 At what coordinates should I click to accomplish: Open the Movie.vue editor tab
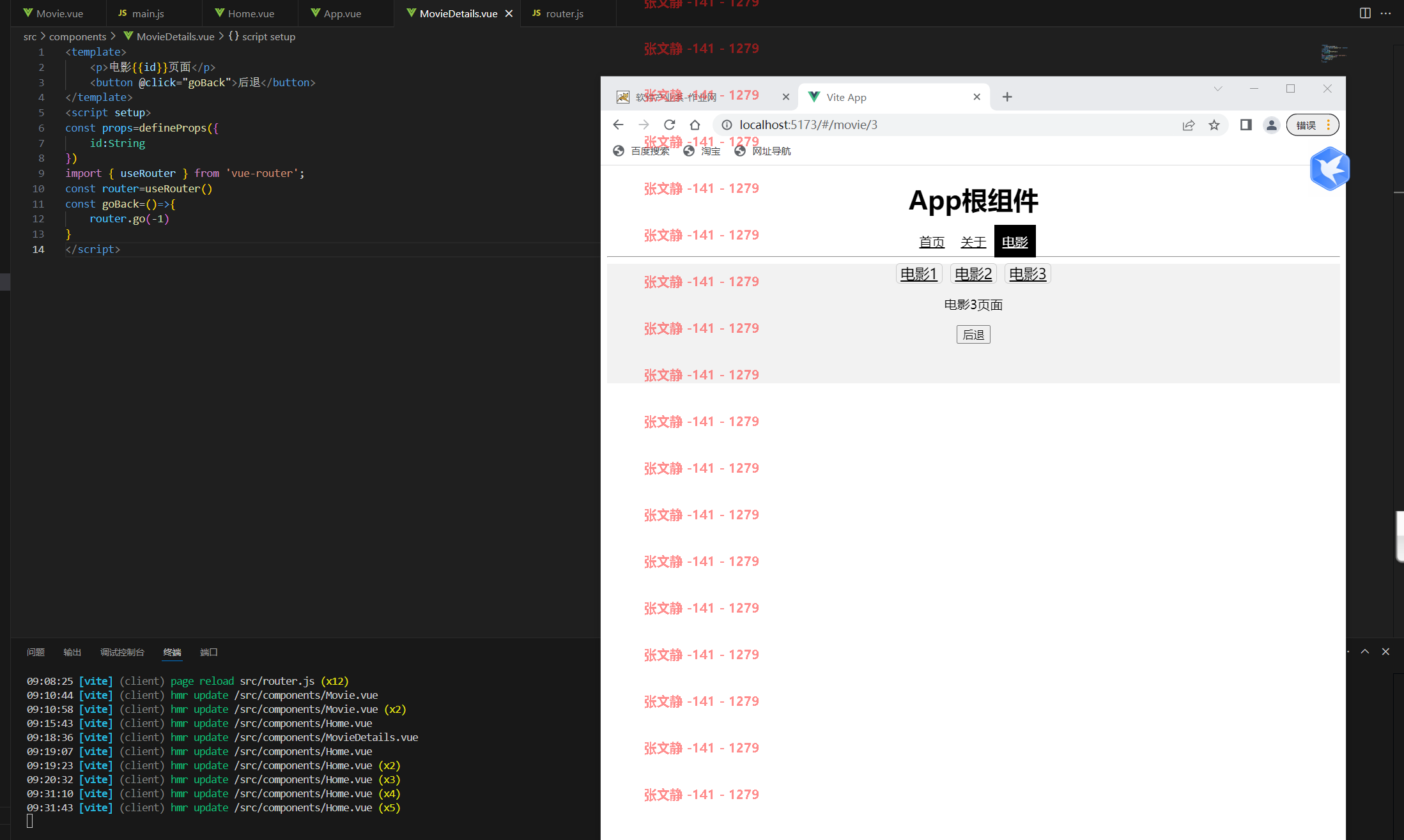53,13
